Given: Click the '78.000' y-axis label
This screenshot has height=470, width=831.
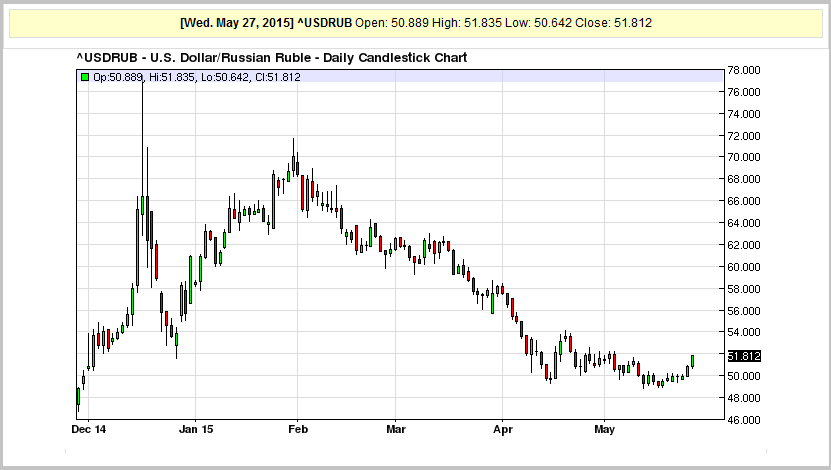Looking at the screenshot, I should coord(744,70).
